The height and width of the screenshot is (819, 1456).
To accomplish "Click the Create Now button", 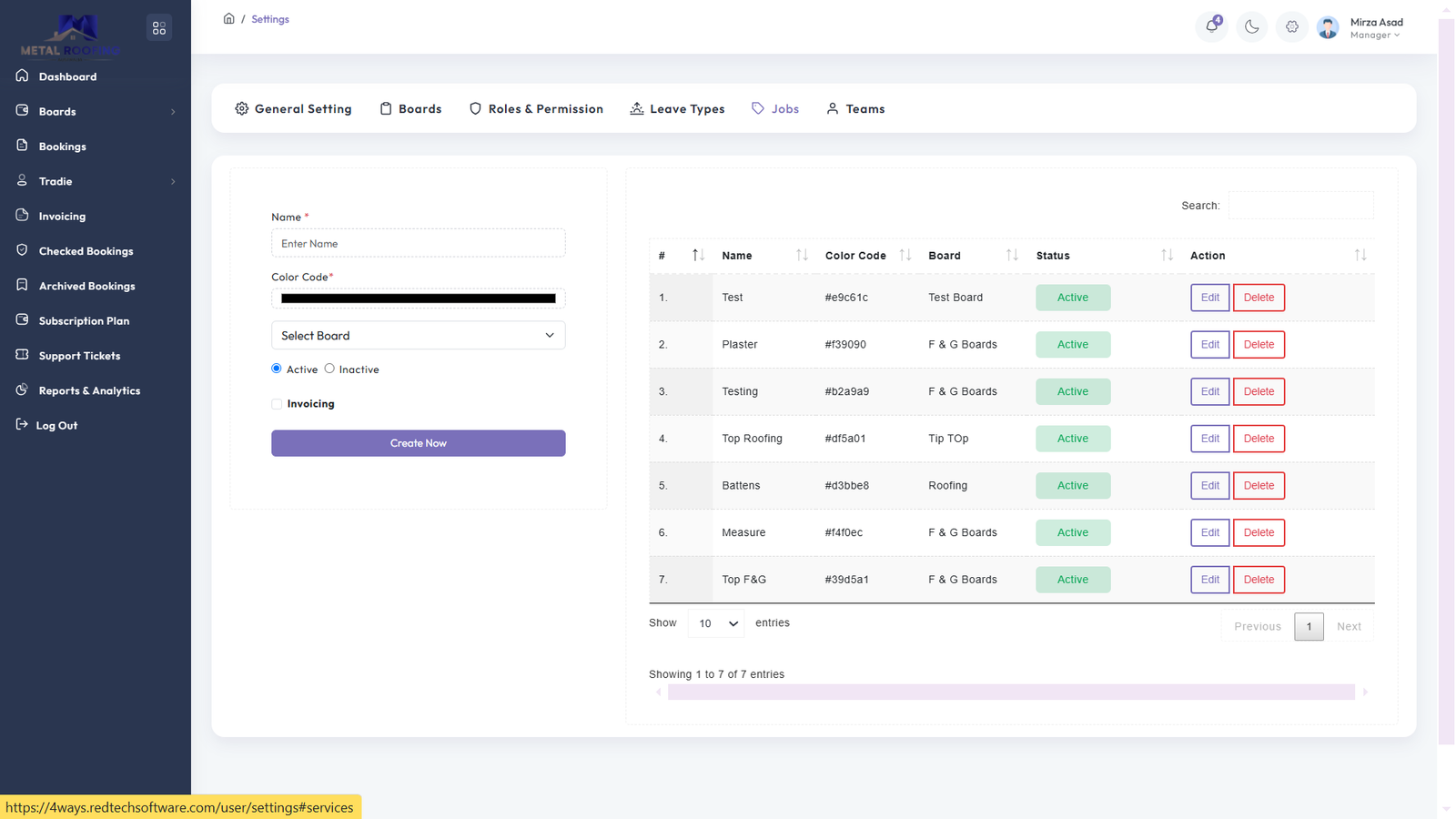I will (418, 443).
